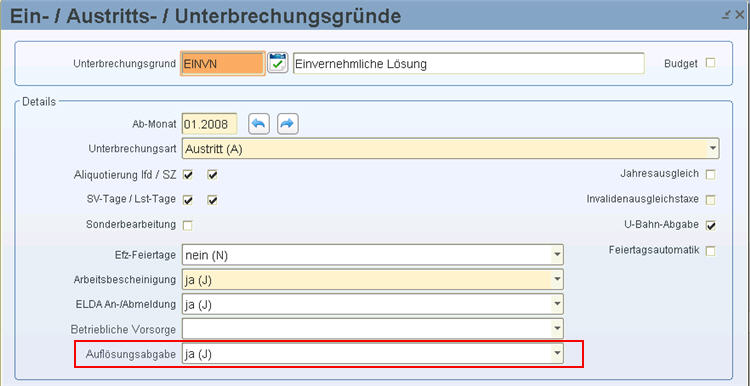Click the Einvernehmliche Lösung description field

(x=468, y=64)
